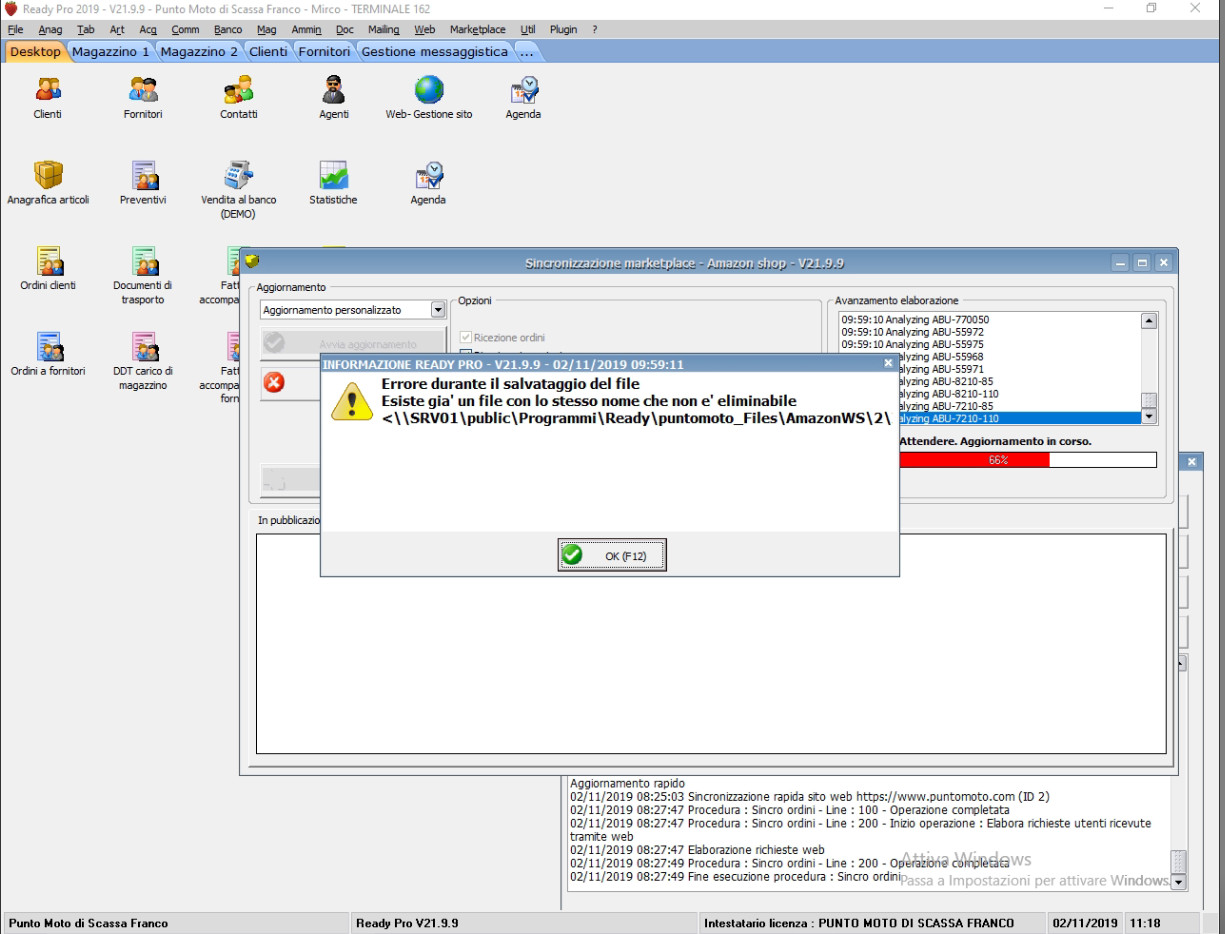The width and height of the screenshot is (1225, 934).
Task: Click the Ready Pro strawberry title bar icon
Action: coord(11,8)
